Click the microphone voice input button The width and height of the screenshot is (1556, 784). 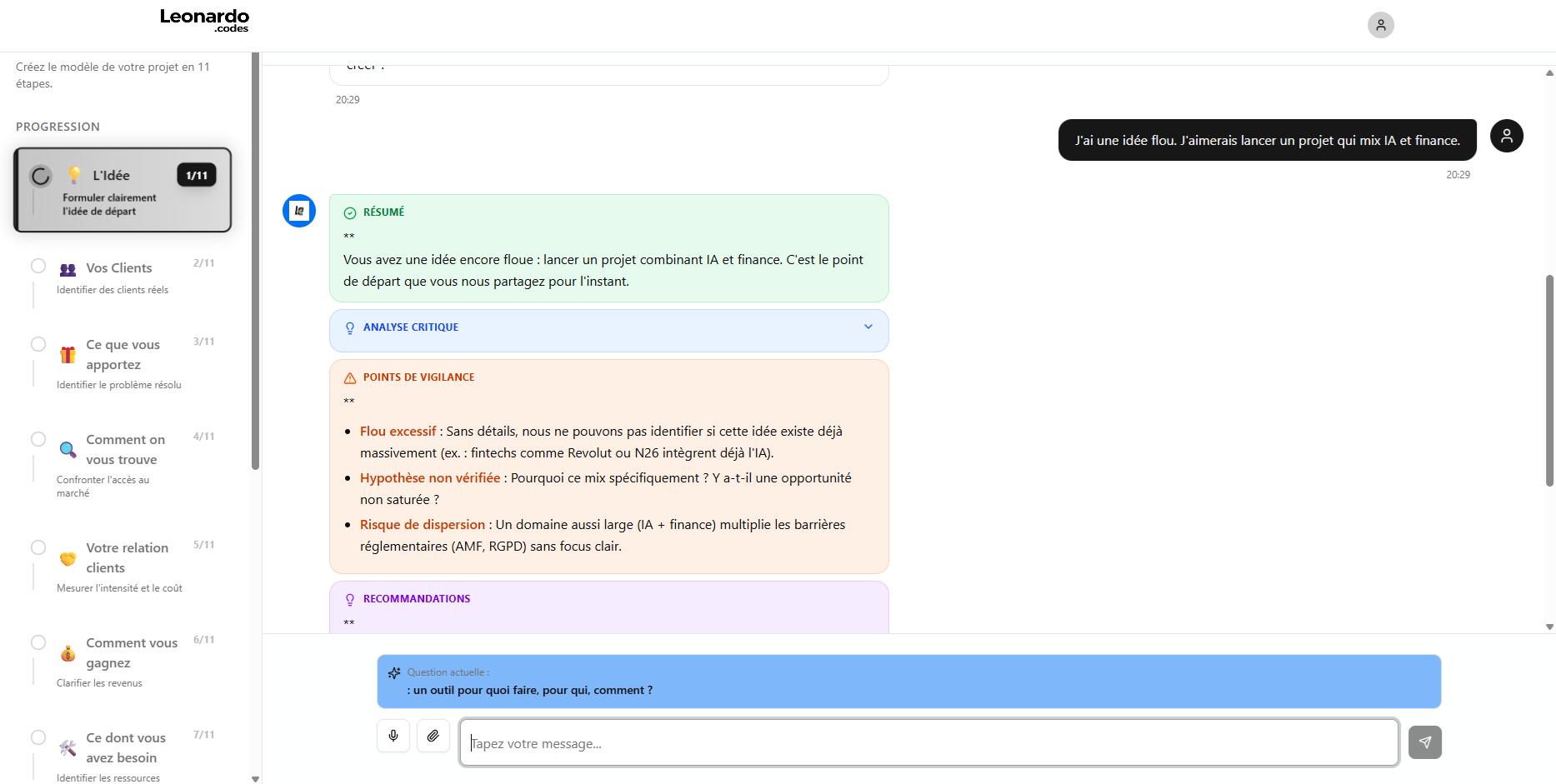click(x=393, y=736)
